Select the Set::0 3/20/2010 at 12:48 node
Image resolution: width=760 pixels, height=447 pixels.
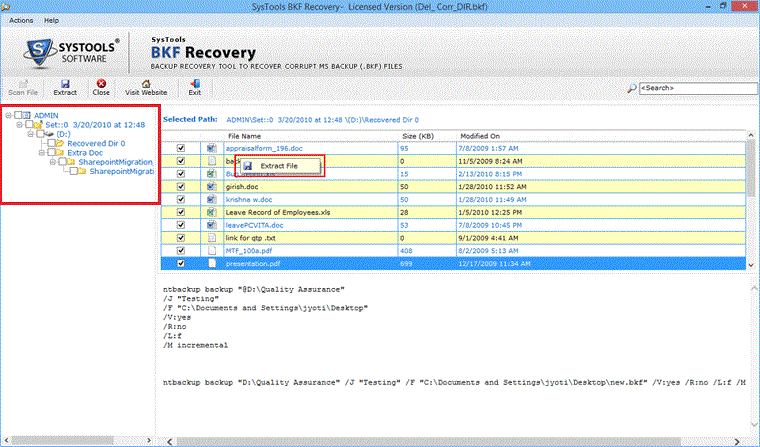[x=95, y=125]
